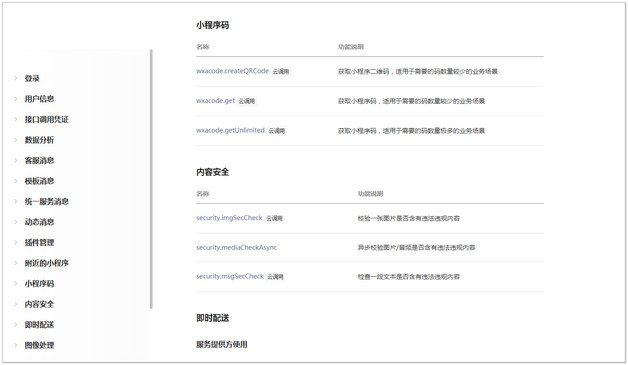Click 名称 header in 内容安全 table
This screenshot has height=365, width=628.
[x=203, y=194]
